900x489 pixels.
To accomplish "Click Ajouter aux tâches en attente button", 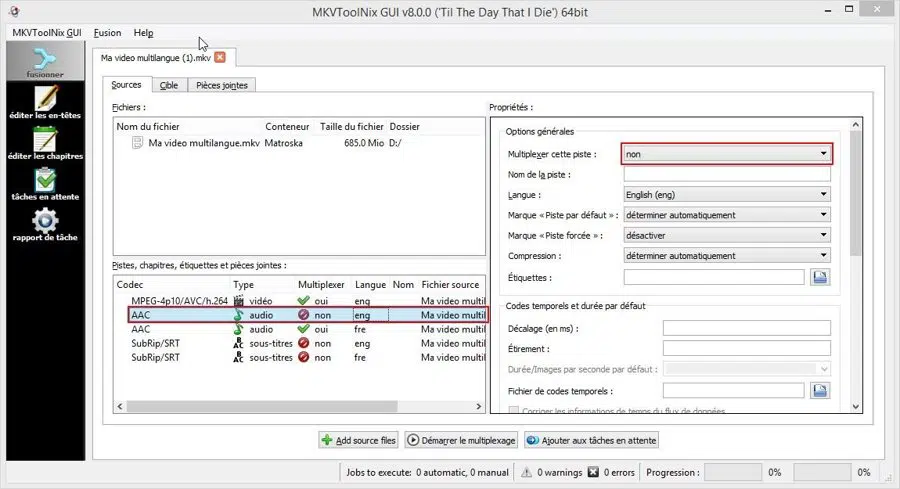I will point(591,440).
